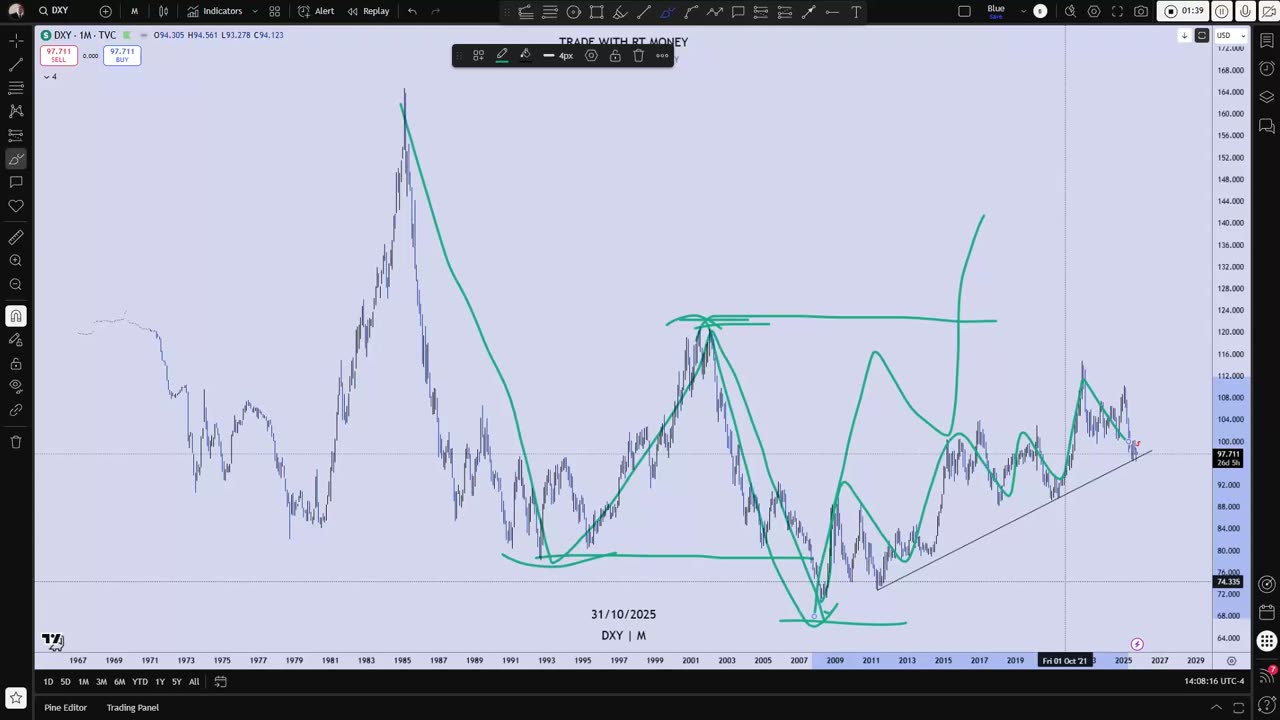Expand the layout manage dropdown arrow
Viewport: 1280px width, 720px height.
tap(1022, 11)
